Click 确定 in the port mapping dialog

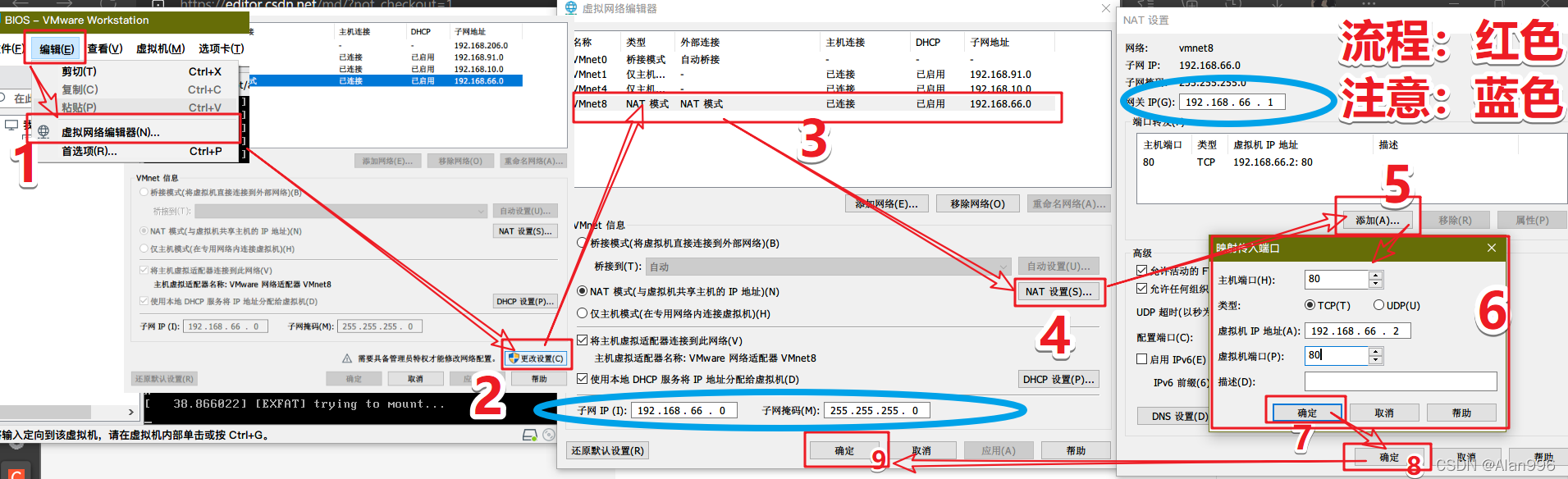[x=1307, y=413]
